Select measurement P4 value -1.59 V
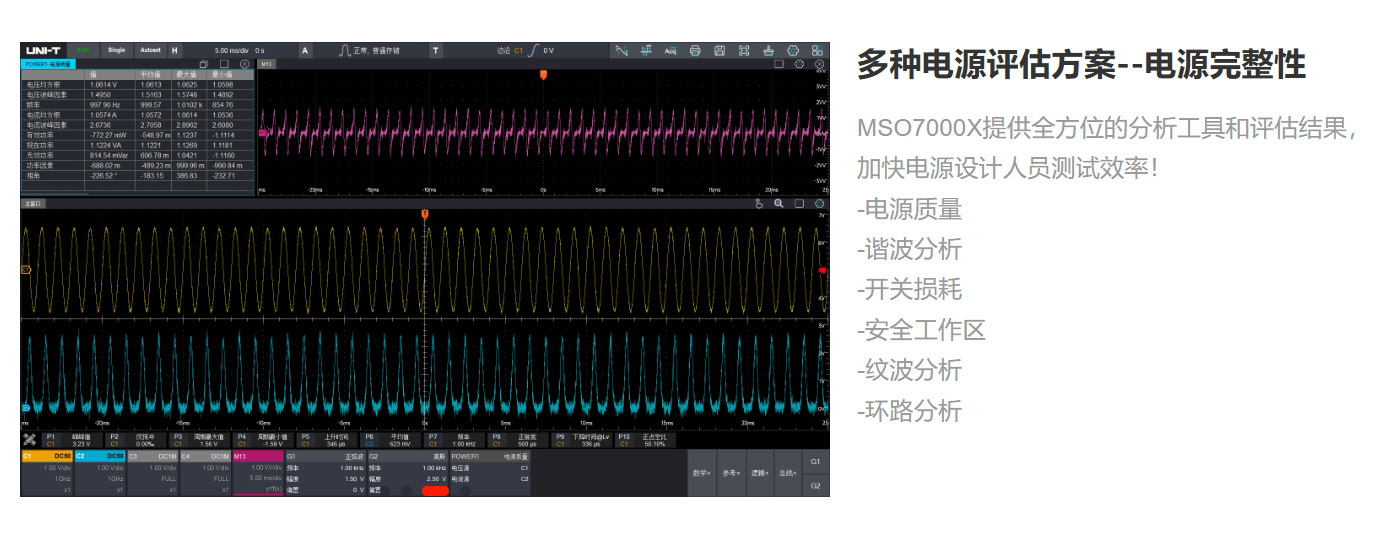The width and height of the screenshot is (1381, 549). tap(262, 440)
